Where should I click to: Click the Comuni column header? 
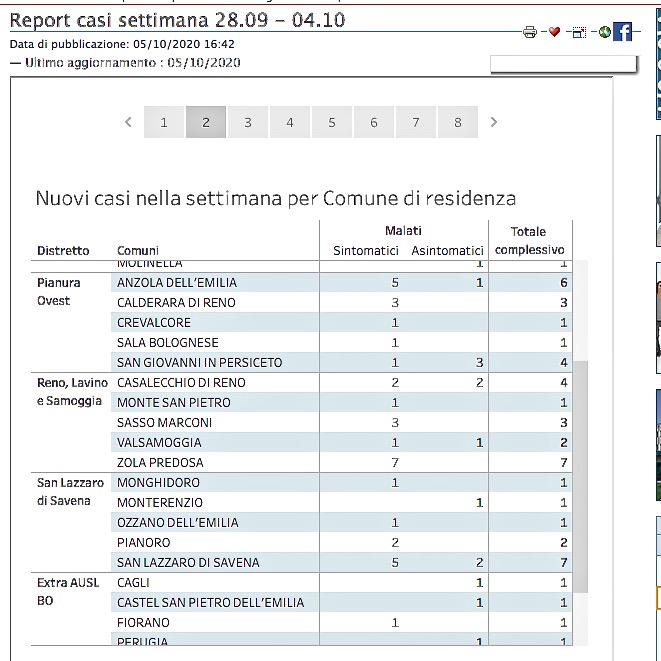(138, 251)
